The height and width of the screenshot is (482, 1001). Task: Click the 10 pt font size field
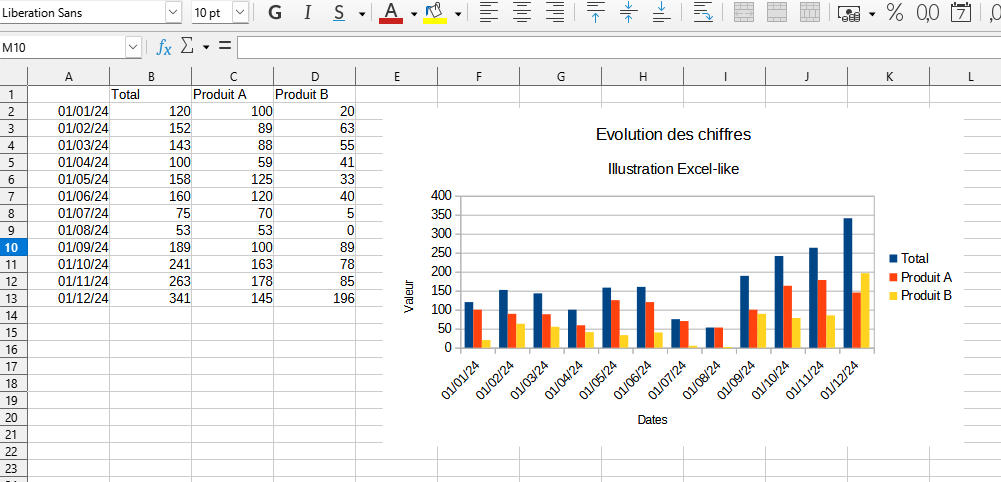(212, 12)
